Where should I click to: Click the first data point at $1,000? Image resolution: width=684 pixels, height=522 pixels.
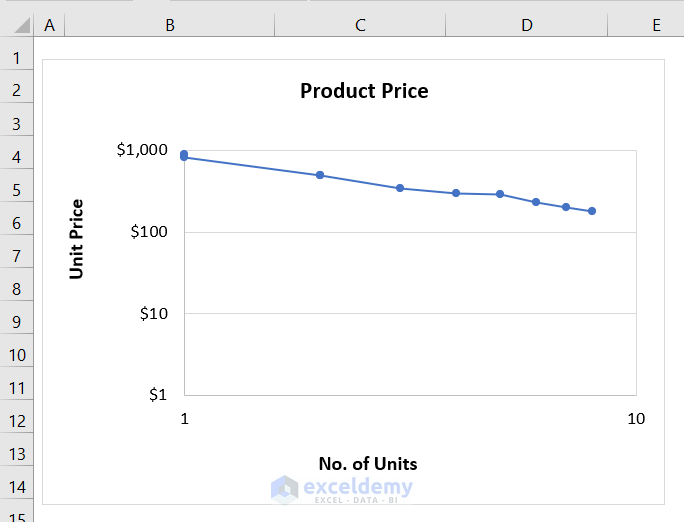pos(184,155)
